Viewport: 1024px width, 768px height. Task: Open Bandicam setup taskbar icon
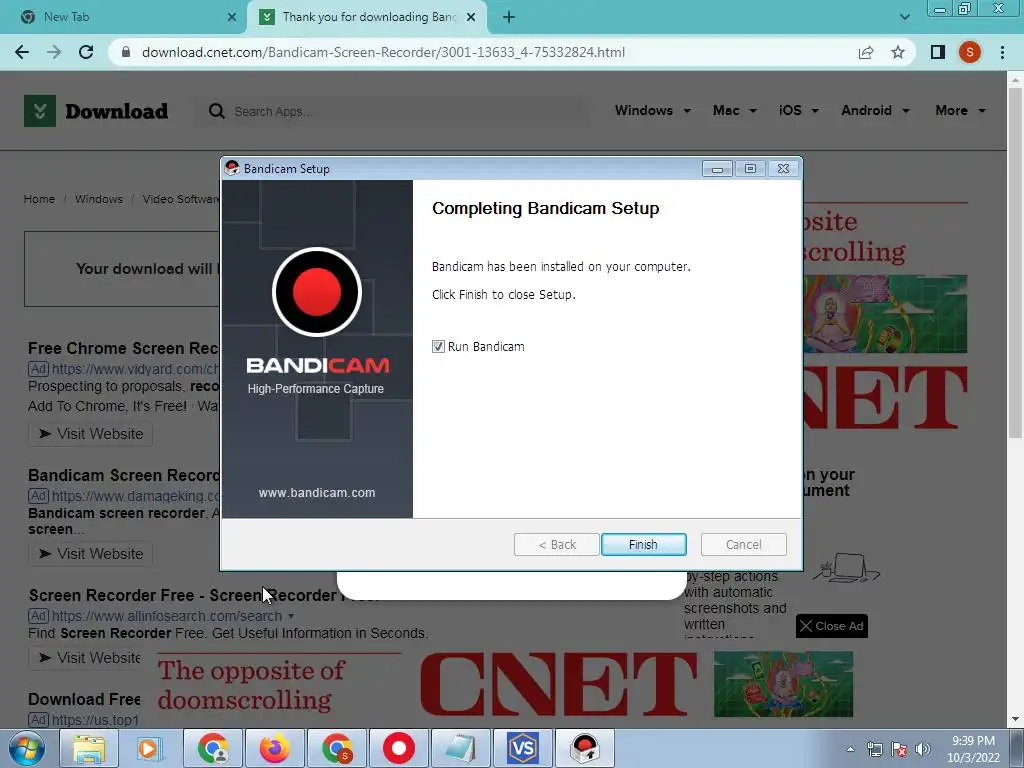coord(584,748)
